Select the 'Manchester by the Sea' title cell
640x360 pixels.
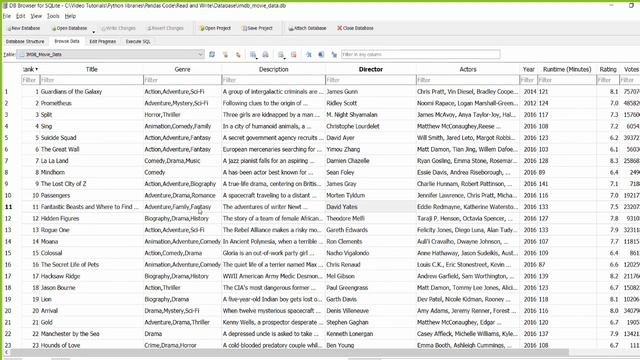click(x=91, y=334)
